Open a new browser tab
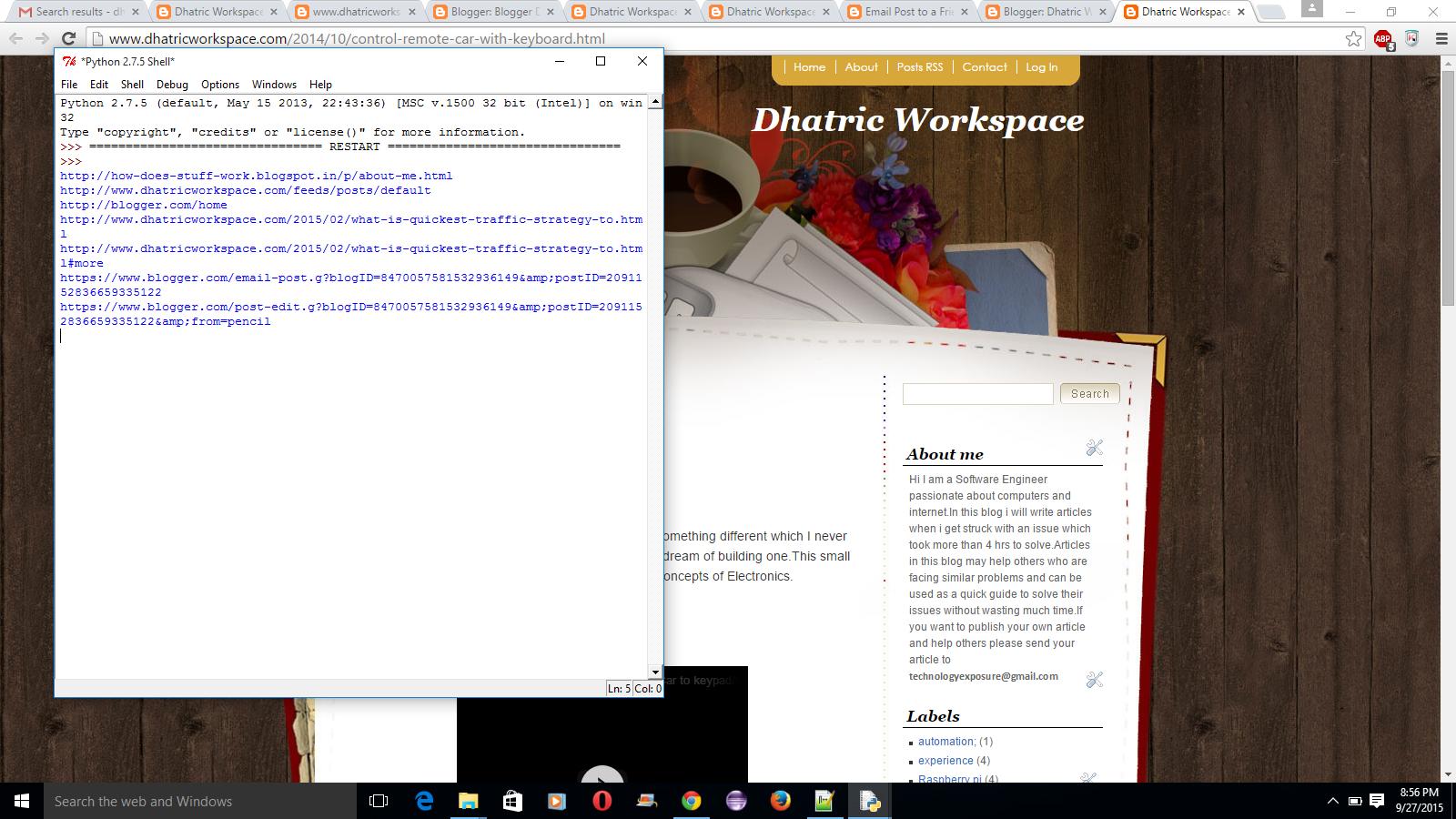The width and height of the screenshot is (1456, 819). tap(1271, 13)
